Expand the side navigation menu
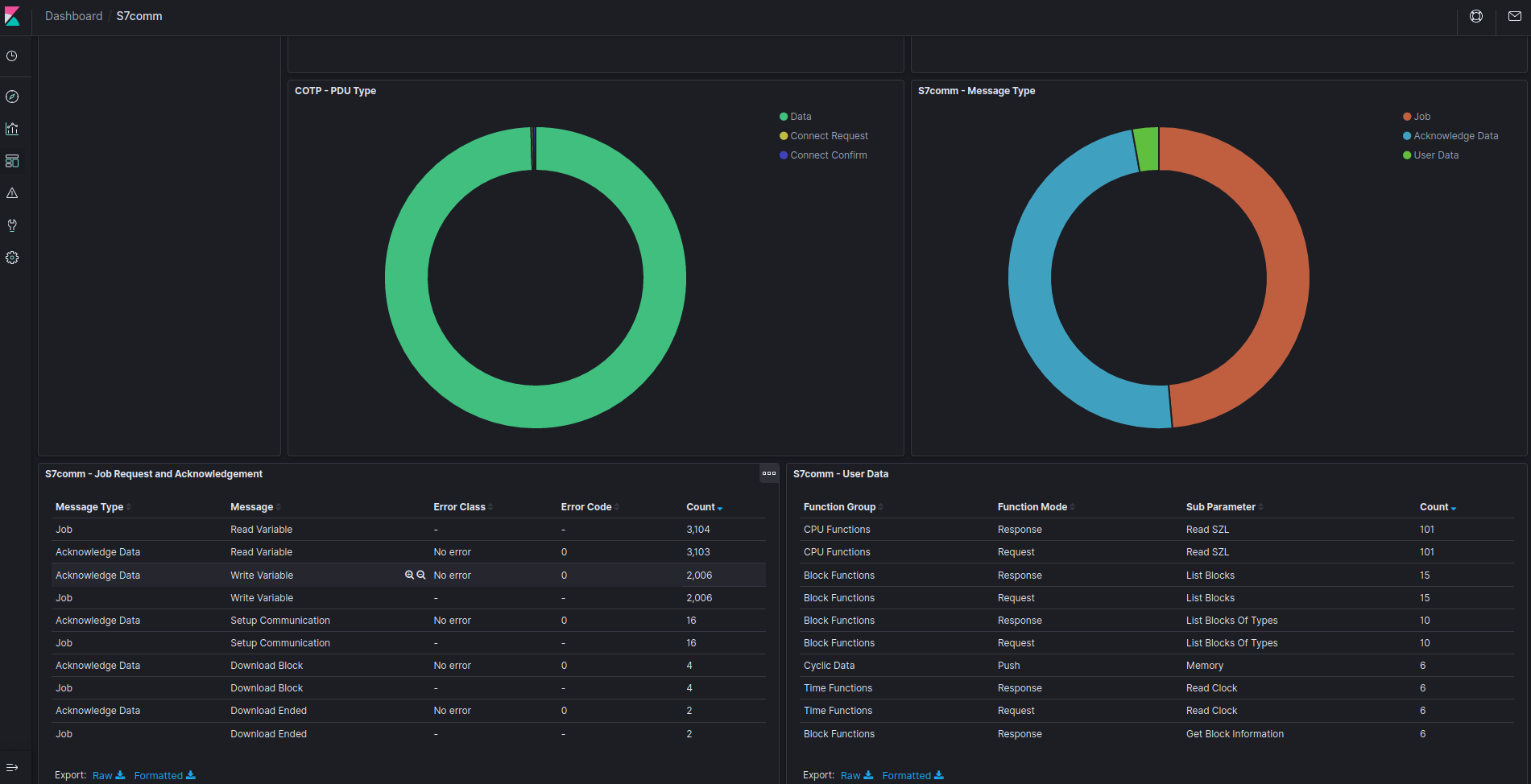The image size is (1531, 784). tap(12, 767)
